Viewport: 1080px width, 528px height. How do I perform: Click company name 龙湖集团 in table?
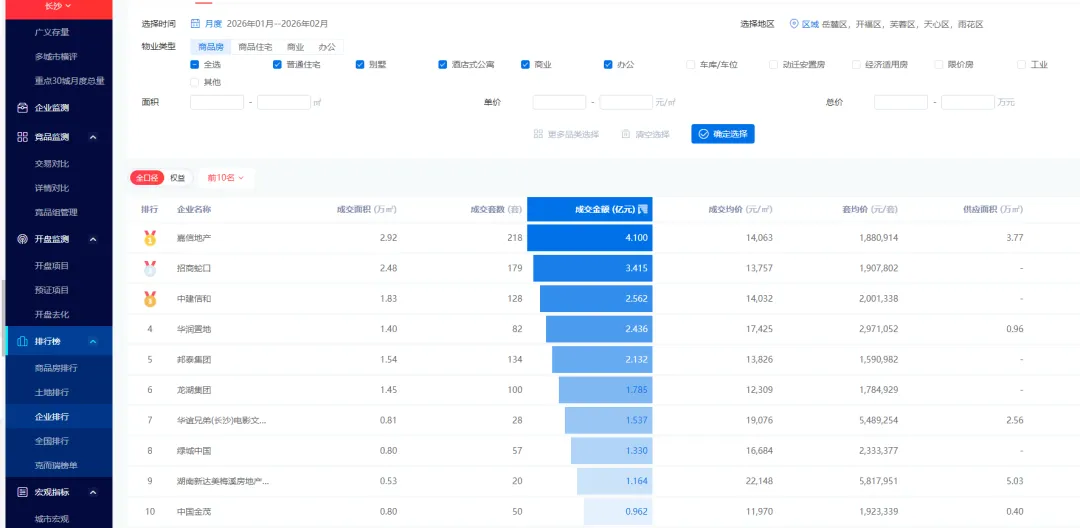[194, 390]
